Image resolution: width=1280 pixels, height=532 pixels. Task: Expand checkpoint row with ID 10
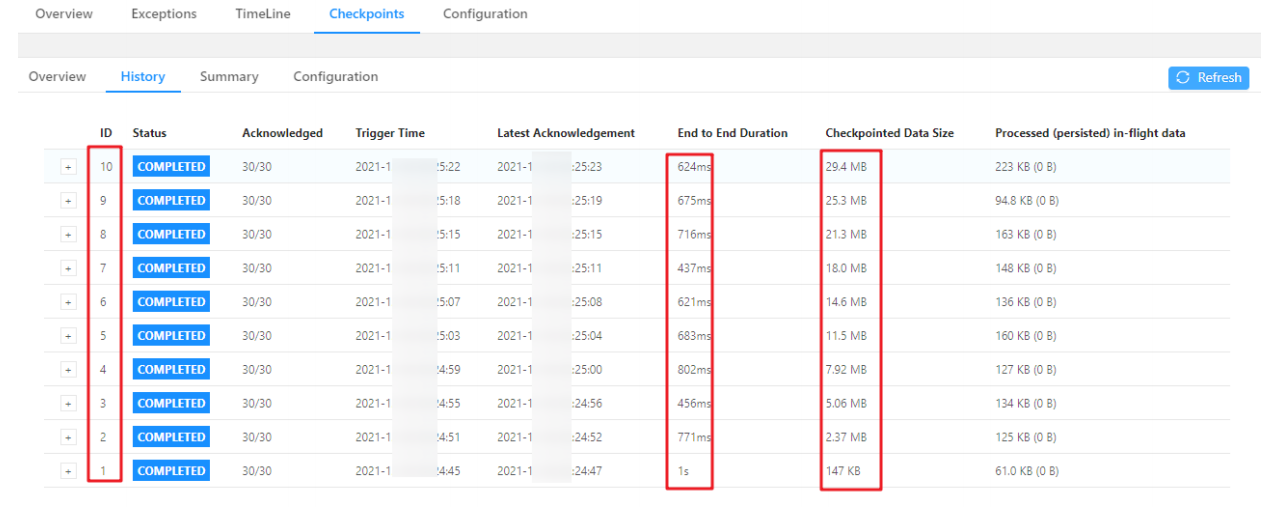(x=68, y=167)
